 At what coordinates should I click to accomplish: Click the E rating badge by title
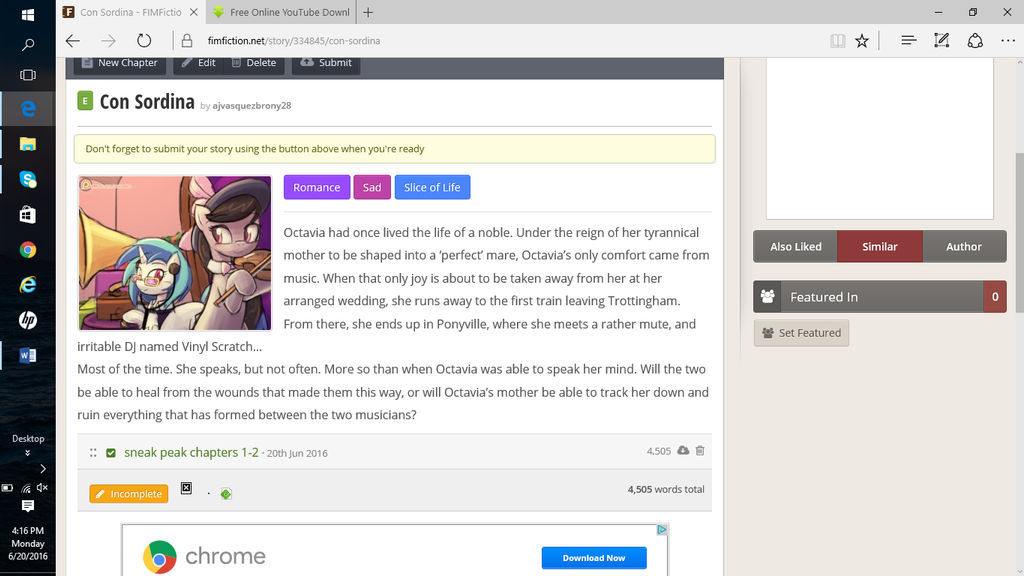(85, 101)
